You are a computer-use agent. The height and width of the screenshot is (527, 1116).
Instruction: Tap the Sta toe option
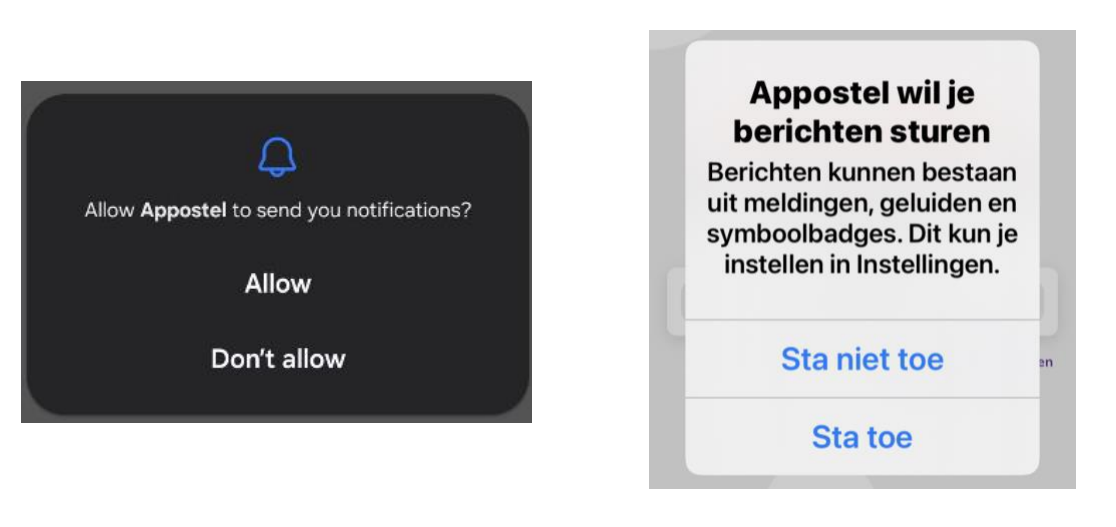click(862, 436)
